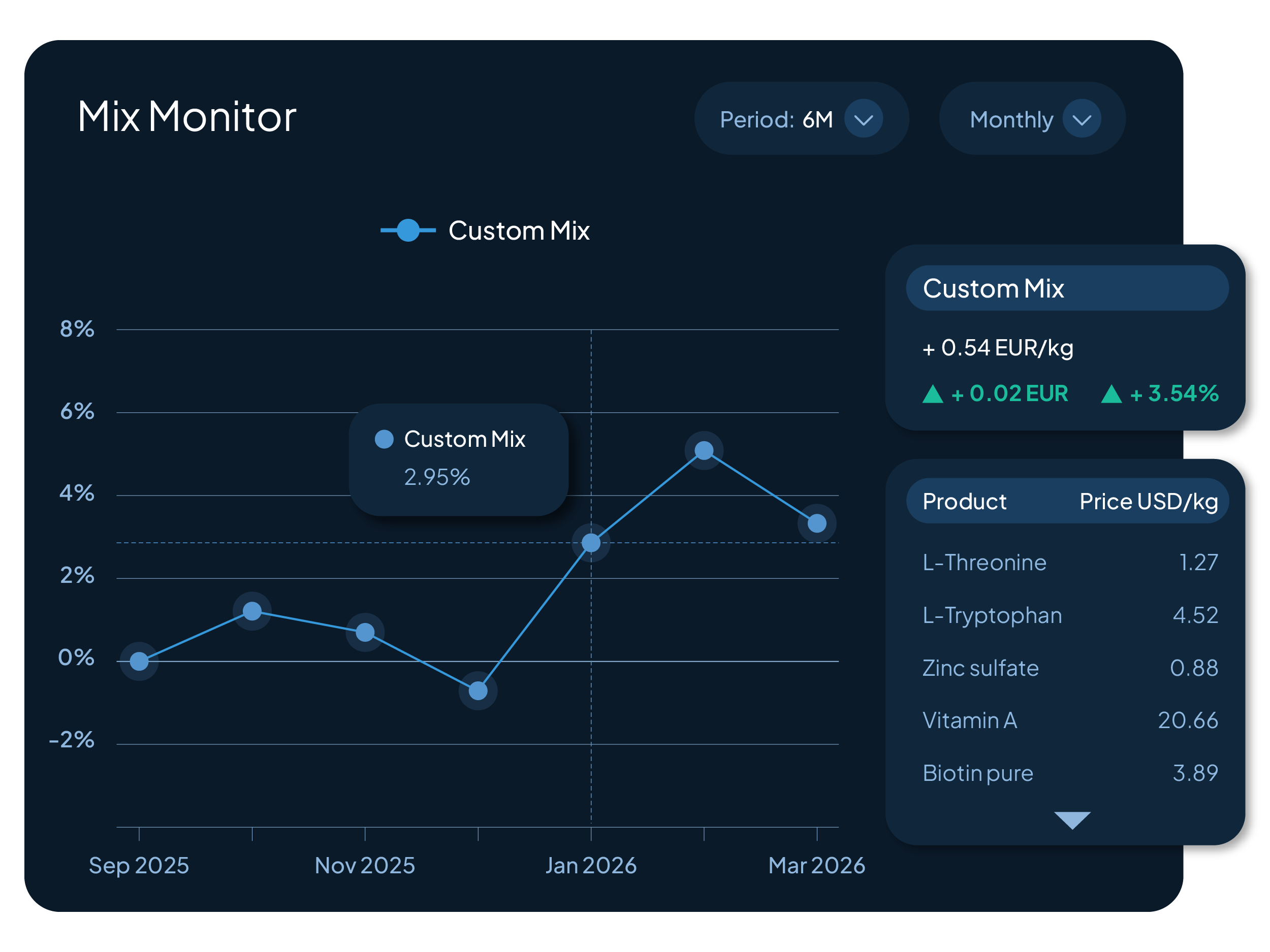Screen dimensions: 1270x952
Task: Click the Sep 2025 data point
Action: [x=139, y=661]
